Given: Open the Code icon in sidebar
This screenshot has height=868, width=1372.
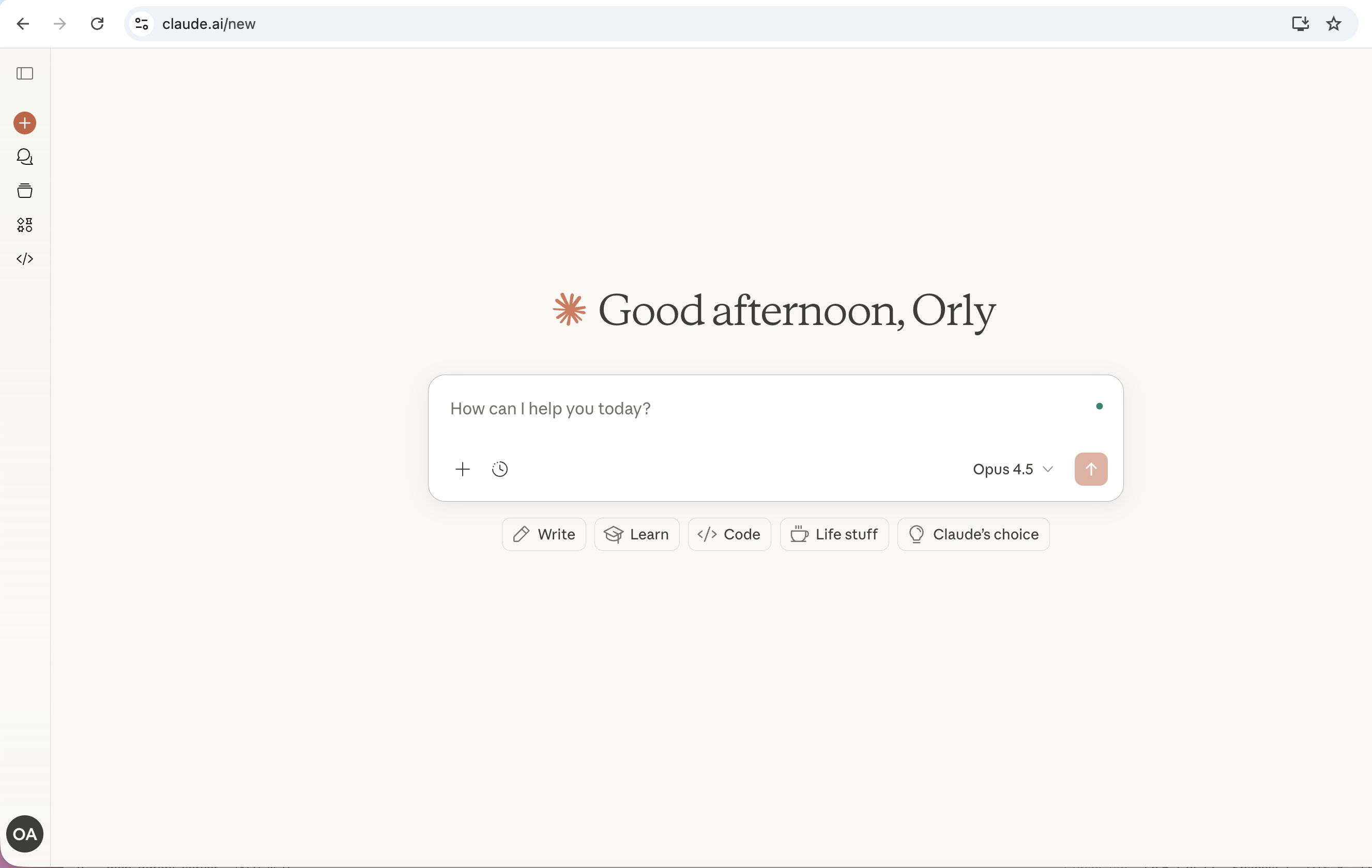Looking at the screenshot, I should [24, 259].
